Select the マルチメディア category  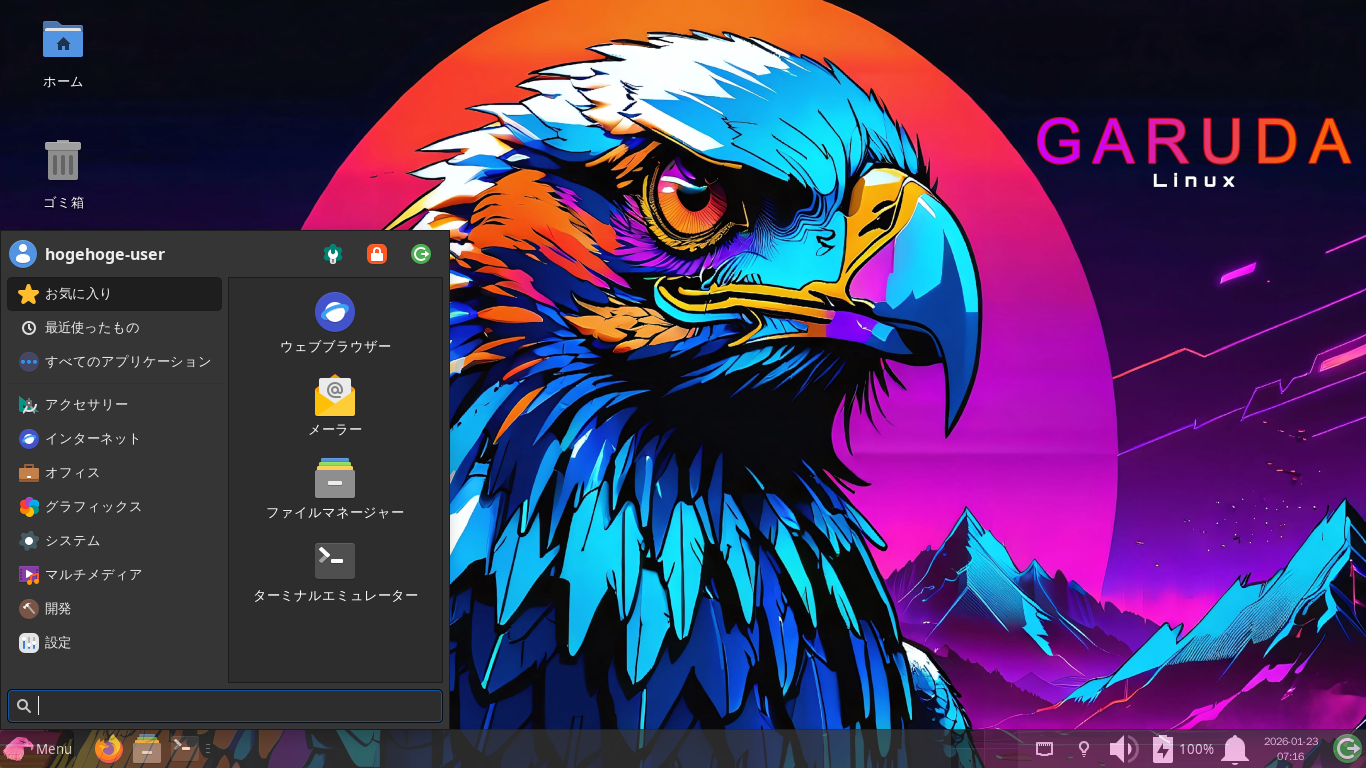tap(114, 575)
